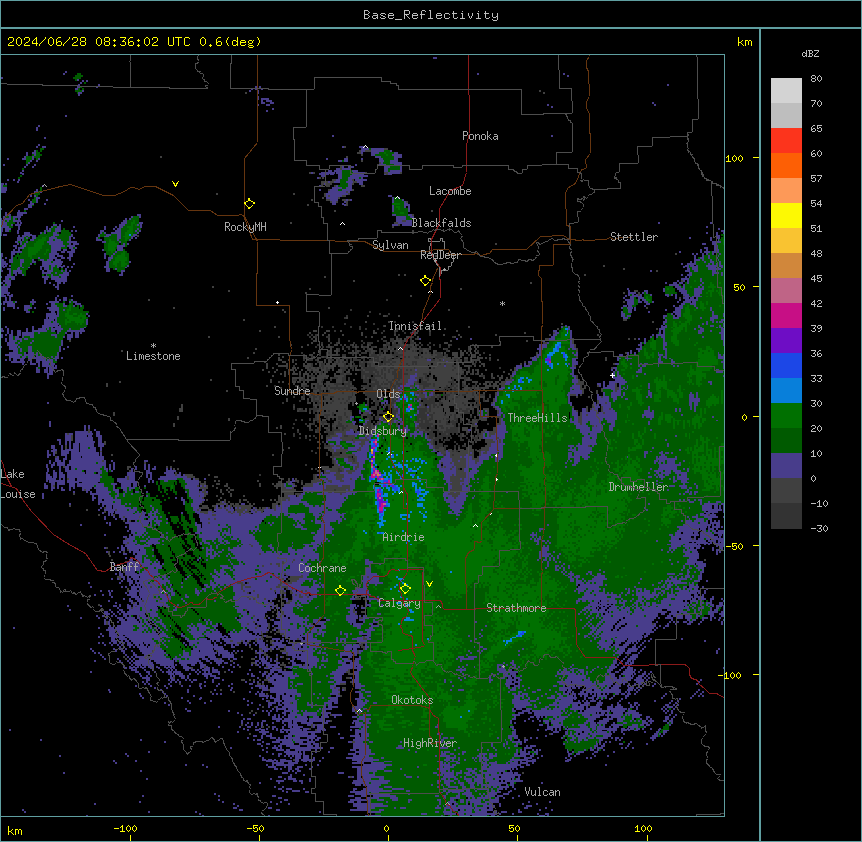The image size is (862, 842).
Task: Click the Ponoka label
Action: click(480, 136)
